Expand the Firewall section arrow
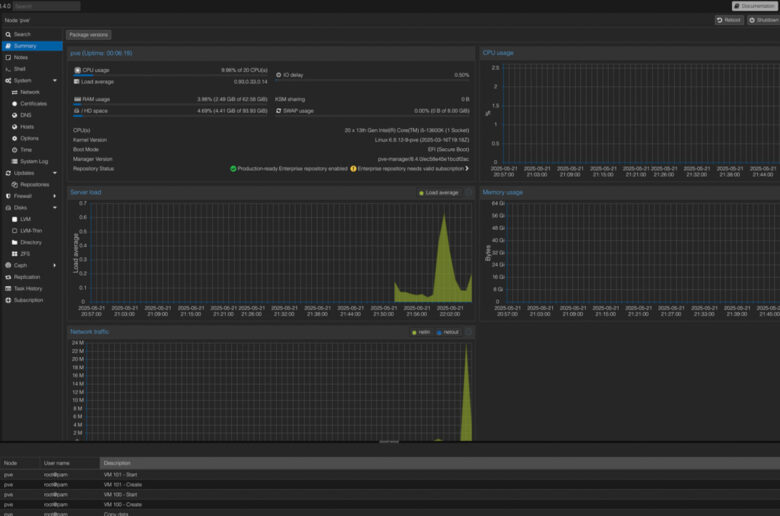Viewport: 780px width, 516px height. point(55,196)
